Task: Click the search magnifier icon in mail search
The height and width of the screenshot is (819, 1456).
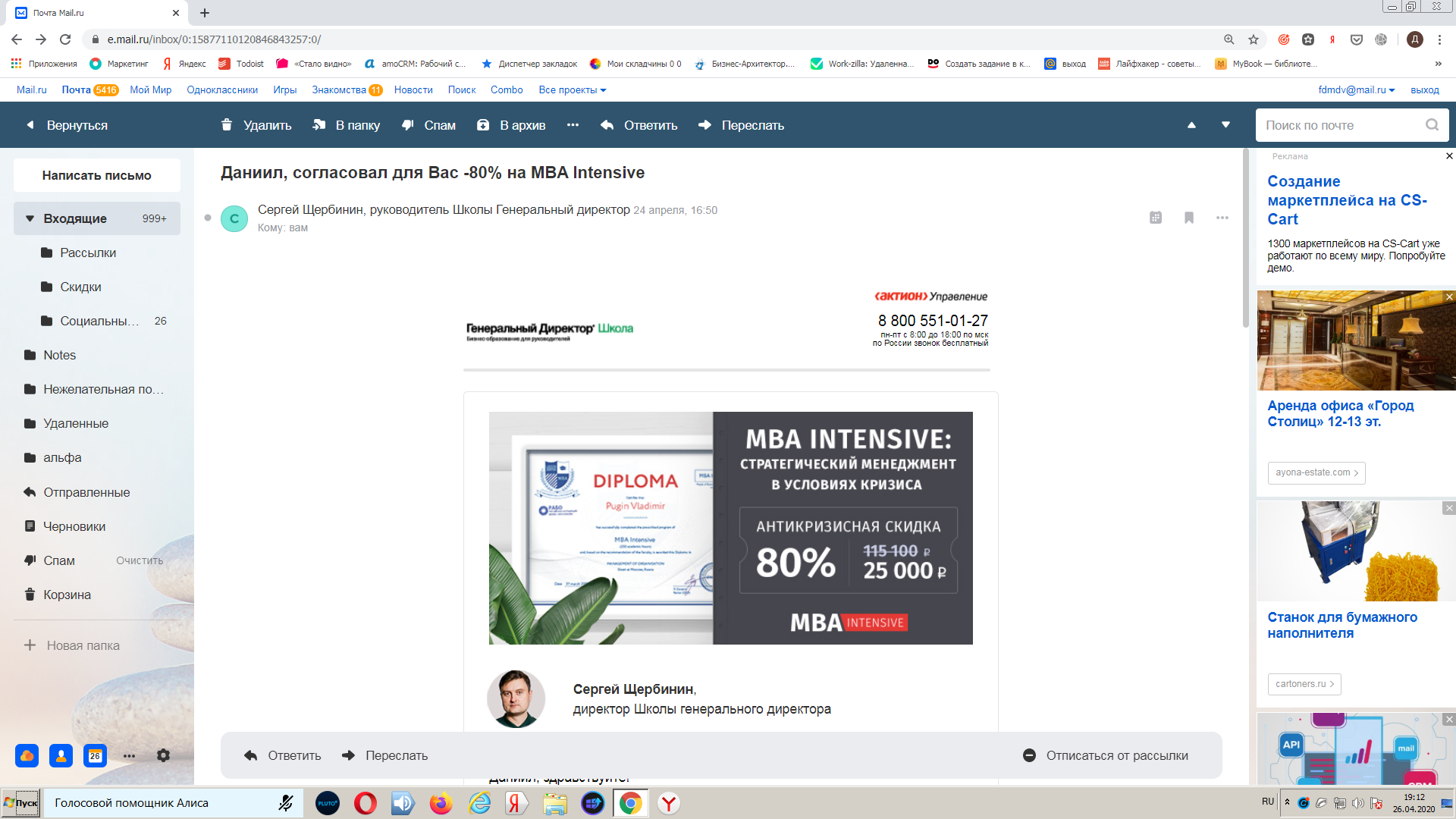Action: click(1432, 125)
